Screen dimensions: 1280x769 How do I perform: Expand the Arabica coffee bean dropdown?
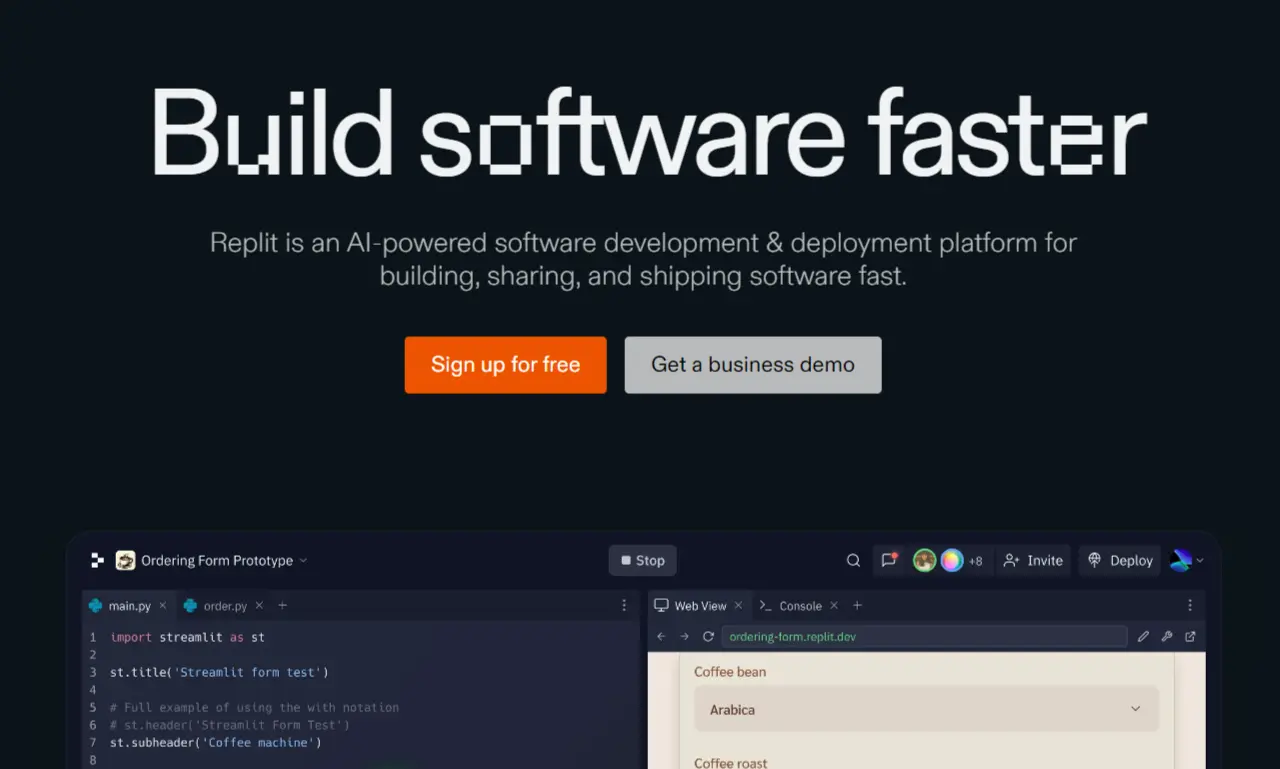pyautogui.click(x=926, y=709)
